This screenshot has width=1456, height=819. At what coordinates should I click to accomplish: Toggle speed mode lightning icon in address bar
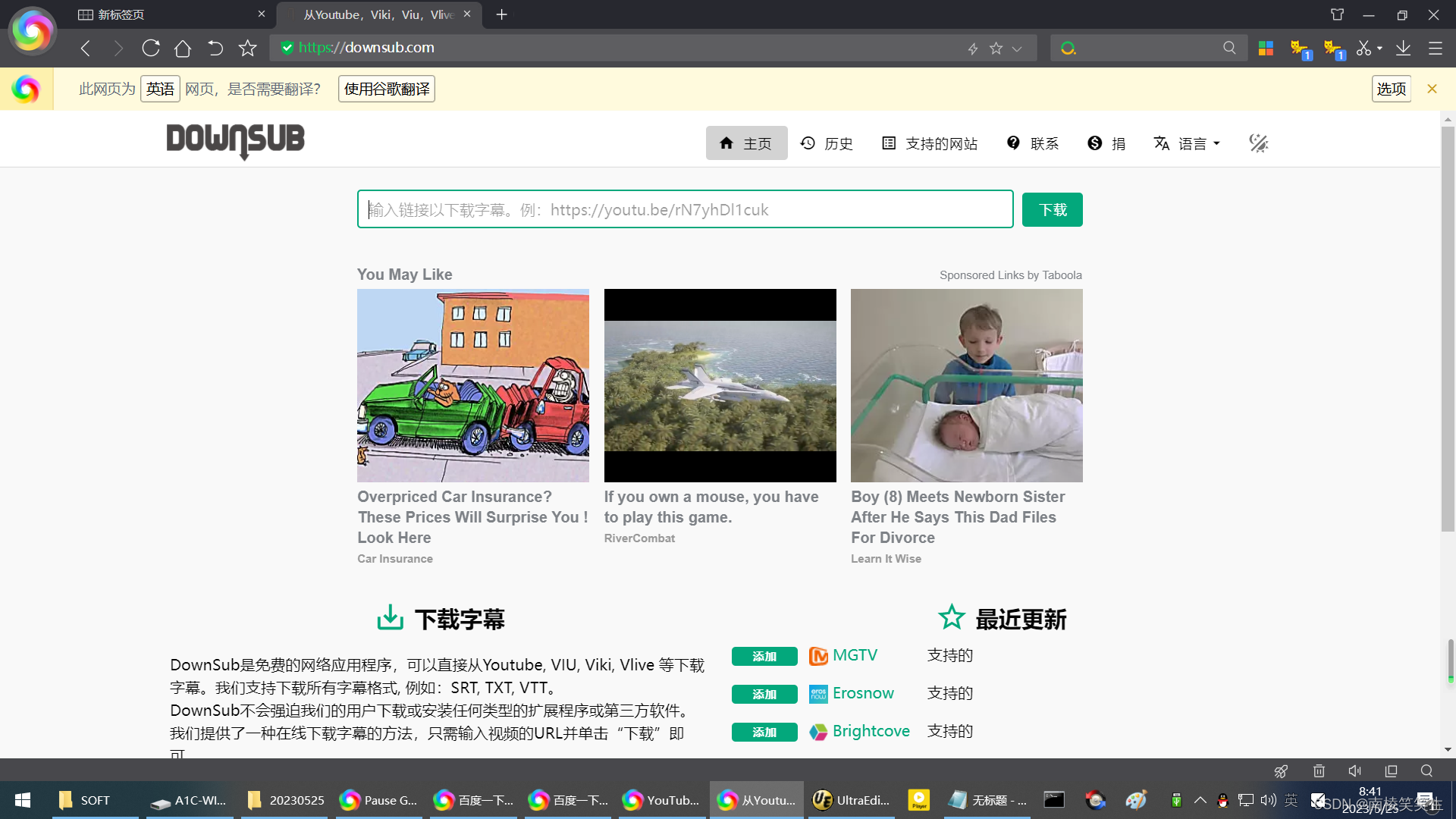tap(973, 49)
